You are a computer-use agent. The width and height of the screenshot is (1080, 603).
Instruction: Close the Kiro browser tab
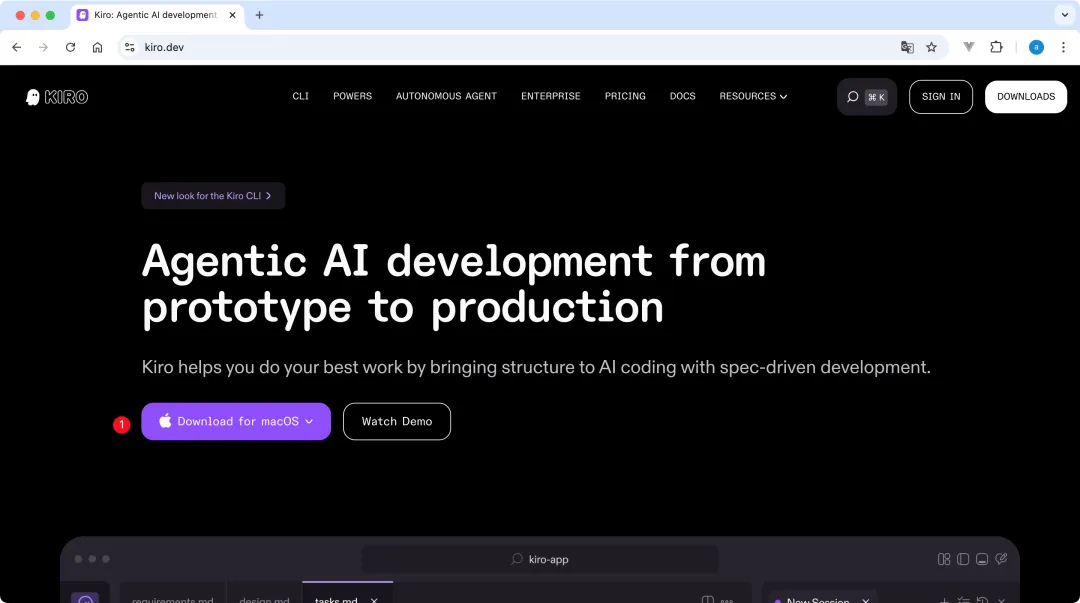point(232,14)
